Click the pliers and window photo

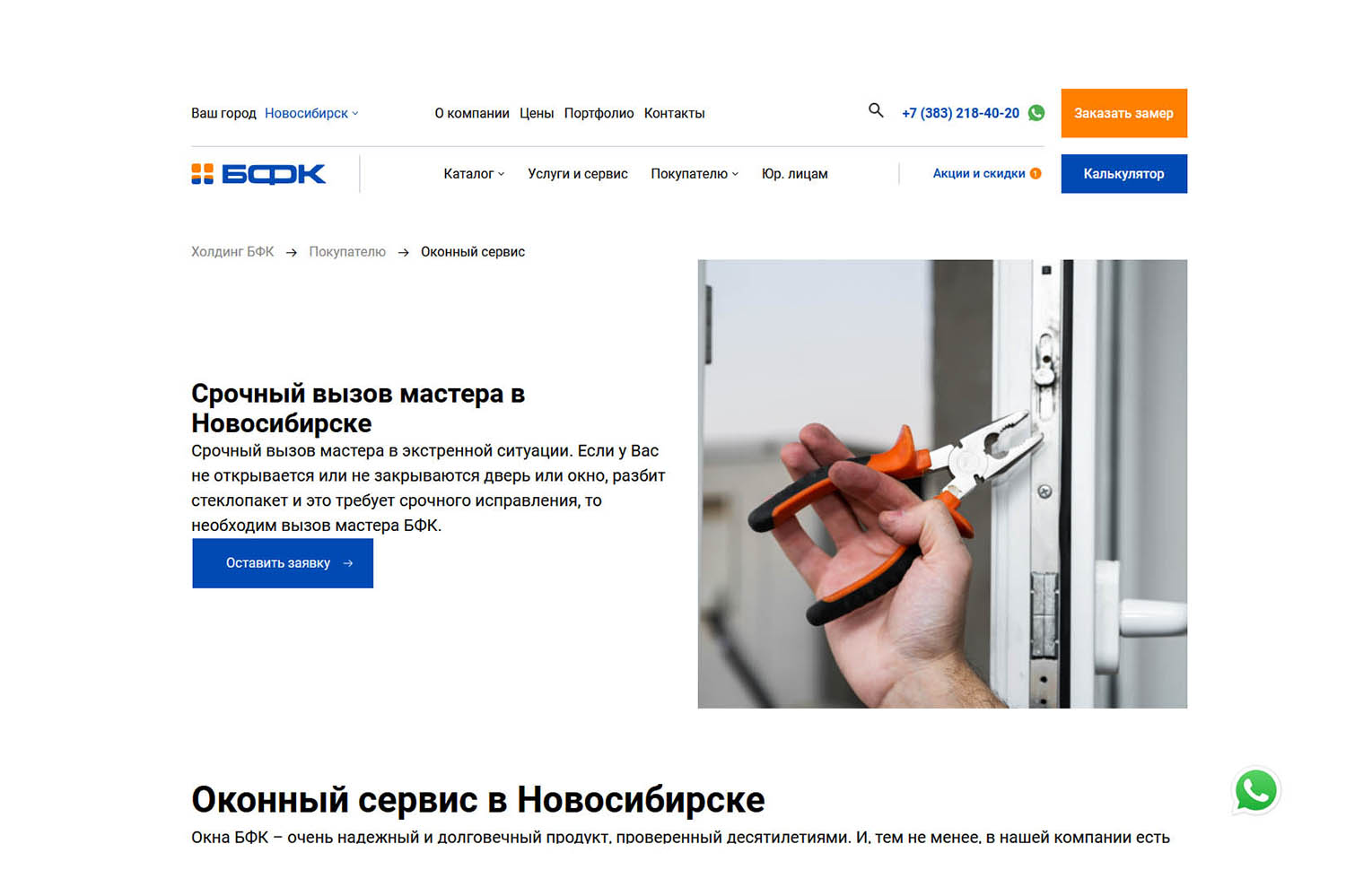click(x=942, y=484)
